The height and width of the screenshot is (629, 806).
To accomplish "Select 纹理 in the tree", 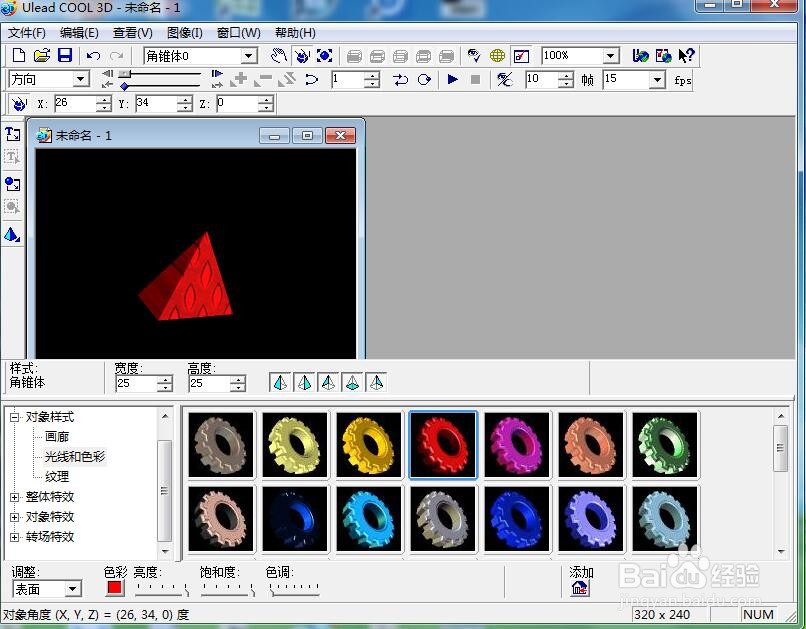I will pos(57,476).
